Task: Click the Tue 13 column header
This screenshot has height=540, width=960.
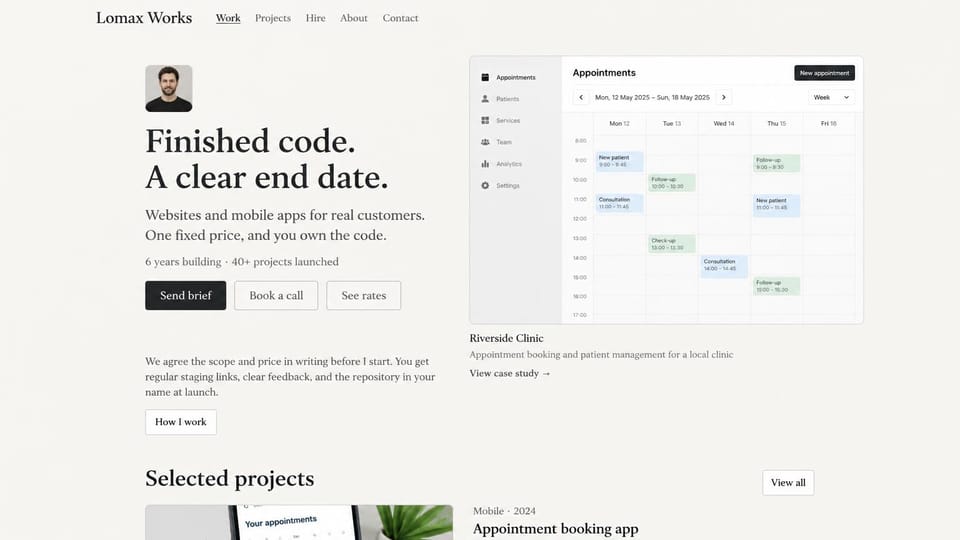Action: pyautogui.click(x=672, y=124)
